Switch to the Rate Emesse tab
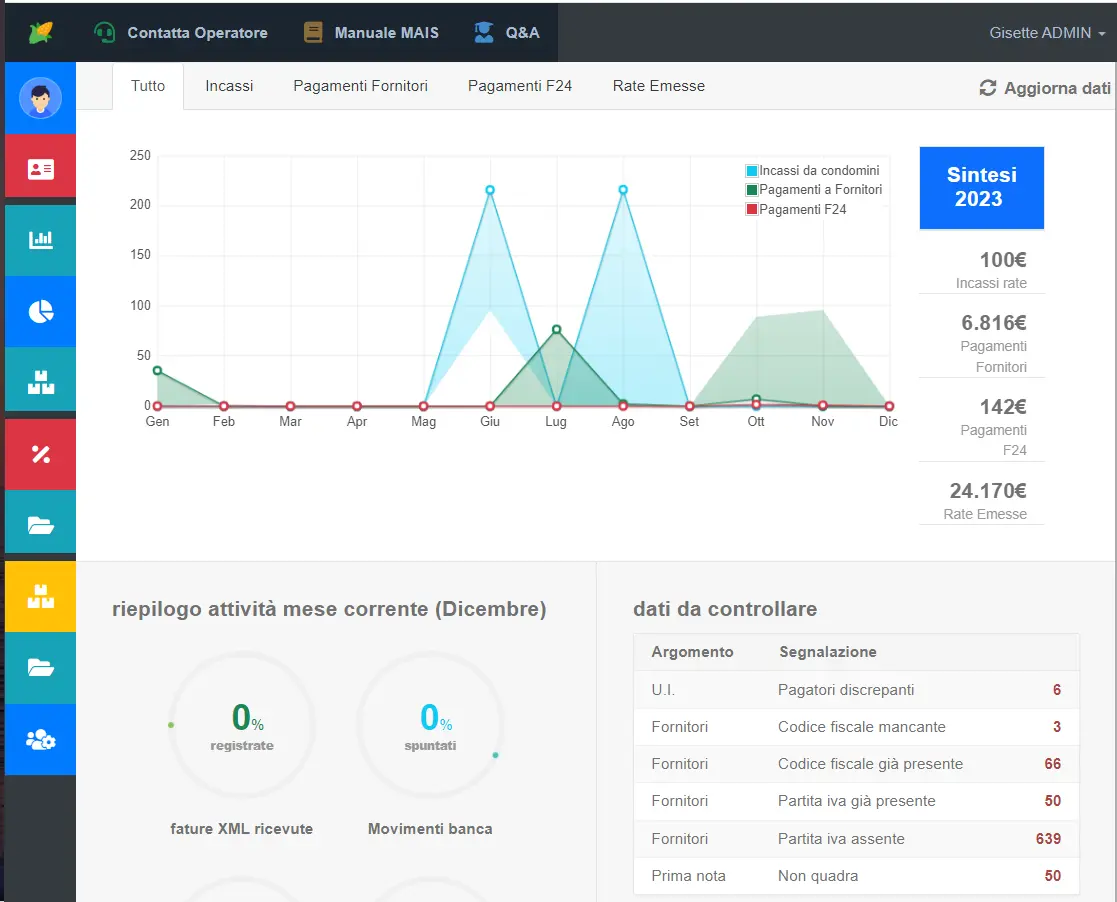1117x902 pixels. click(x=659, y=86)
